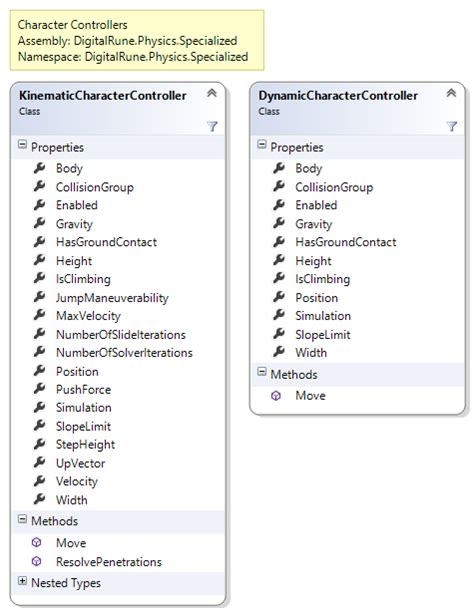
Task: Select HasGroundContact in DynamicCharacterController
Action: (x=346, y=242)
